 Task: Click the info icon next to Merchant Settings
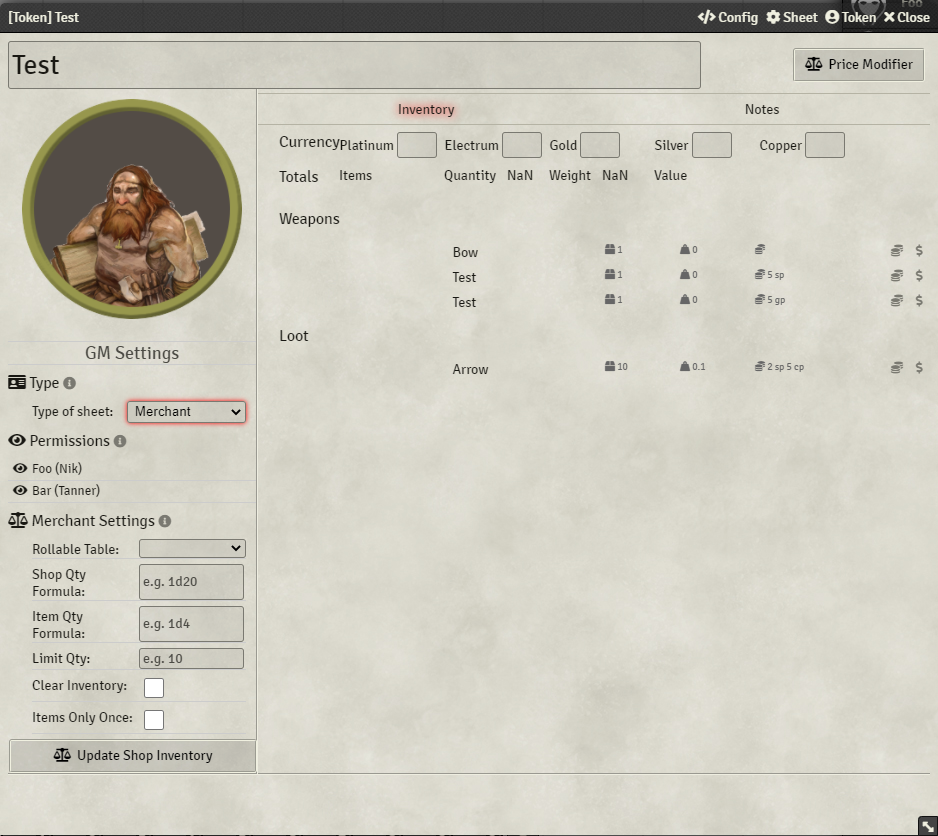click(x=166, y=520)
